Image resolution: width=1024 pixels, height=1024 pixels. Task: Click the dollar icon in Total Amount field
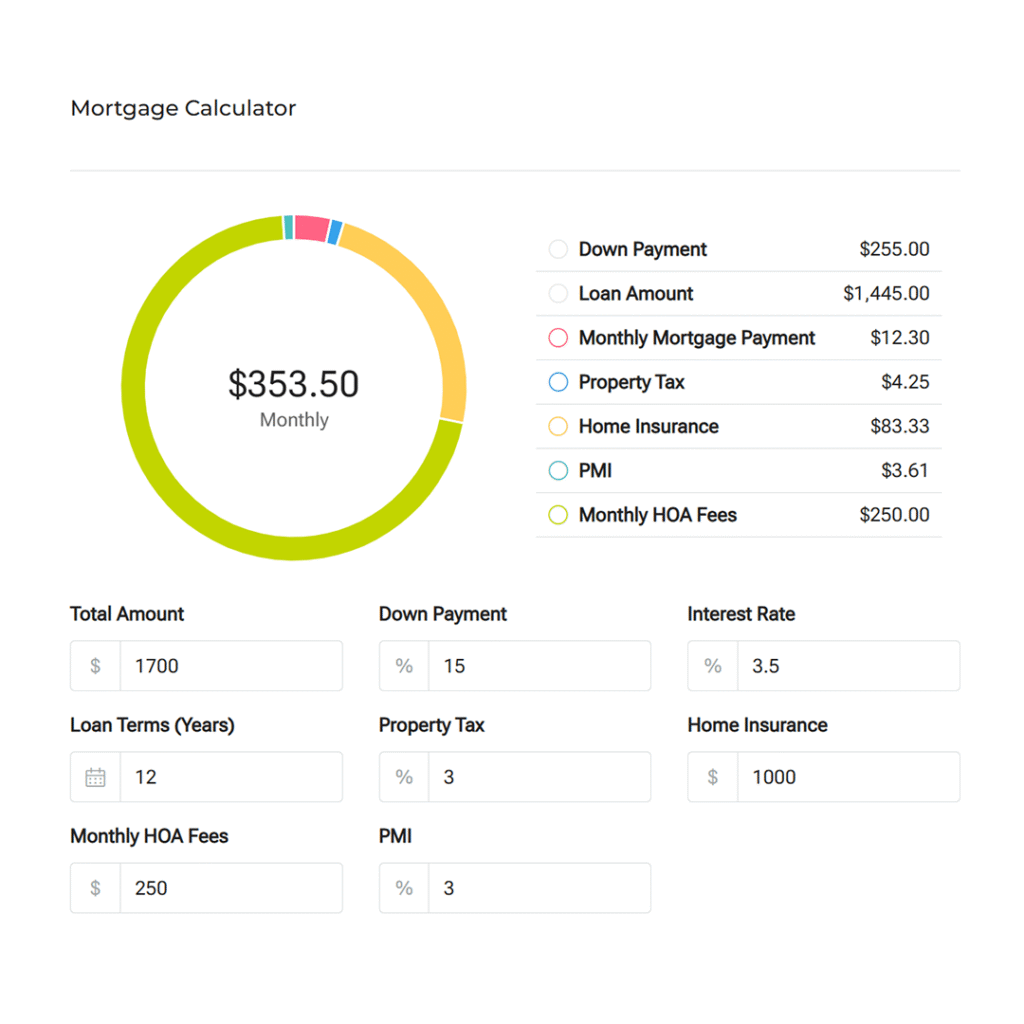(x=95, y=666)
